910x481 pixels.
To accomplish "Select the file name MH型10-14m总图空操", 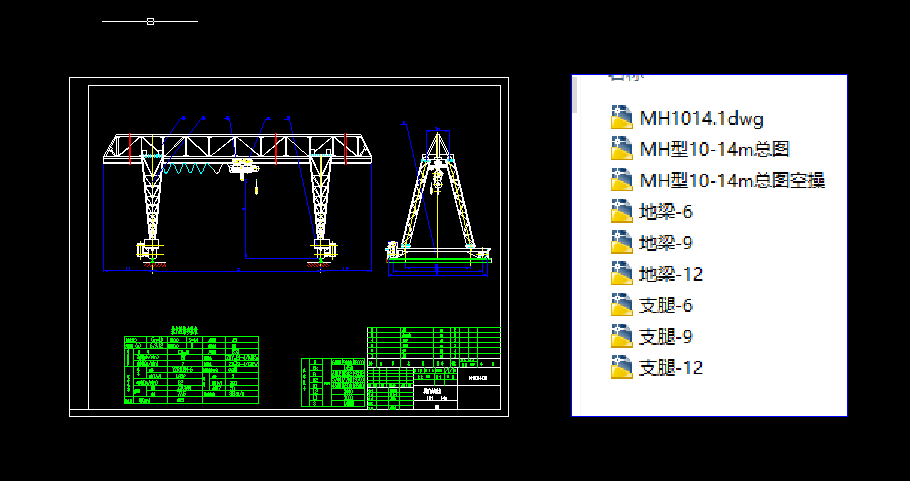I will click(732, 181).
